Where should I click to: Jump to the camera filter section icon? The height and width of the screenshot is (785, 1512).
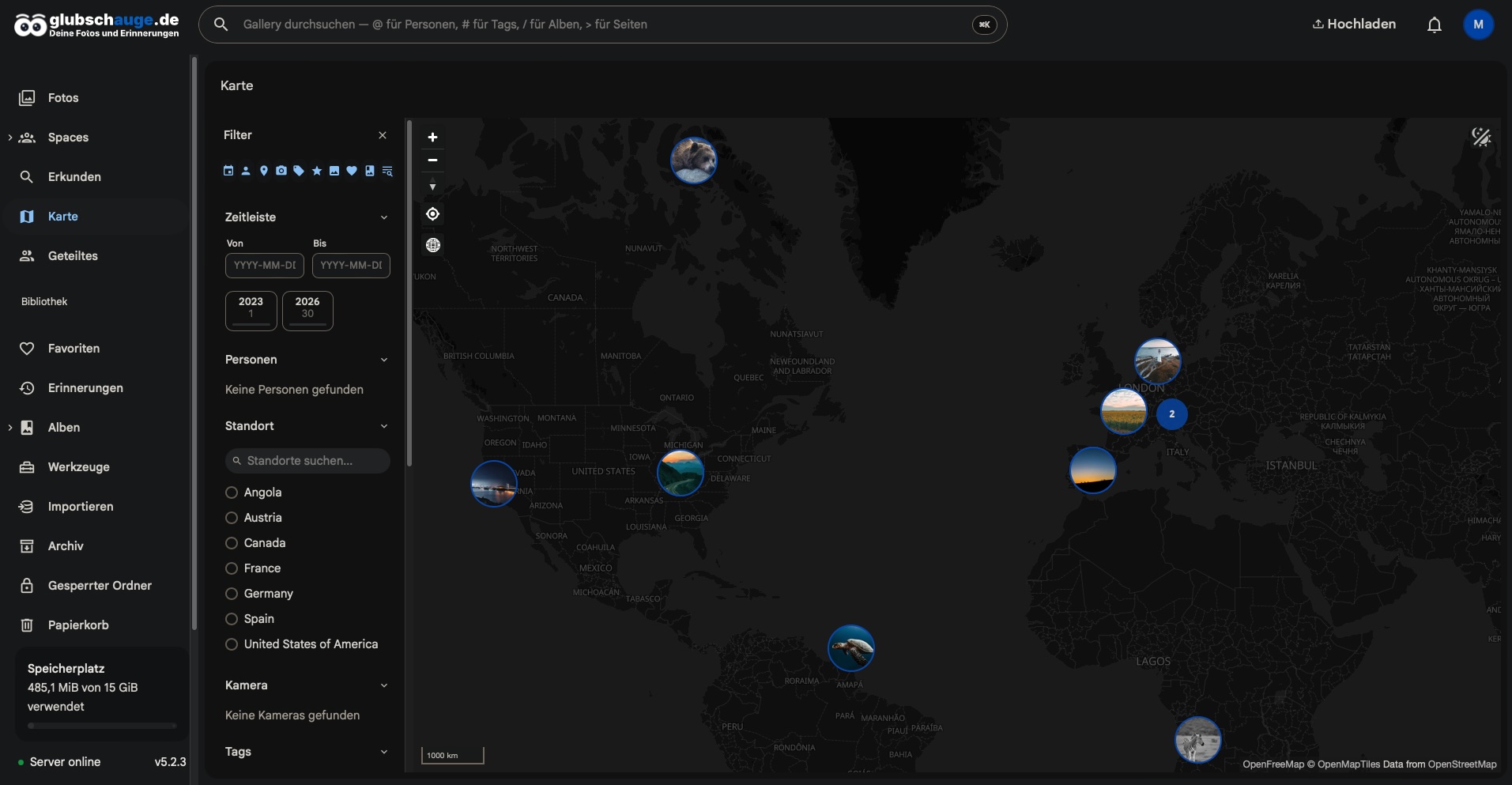(281, 171)
